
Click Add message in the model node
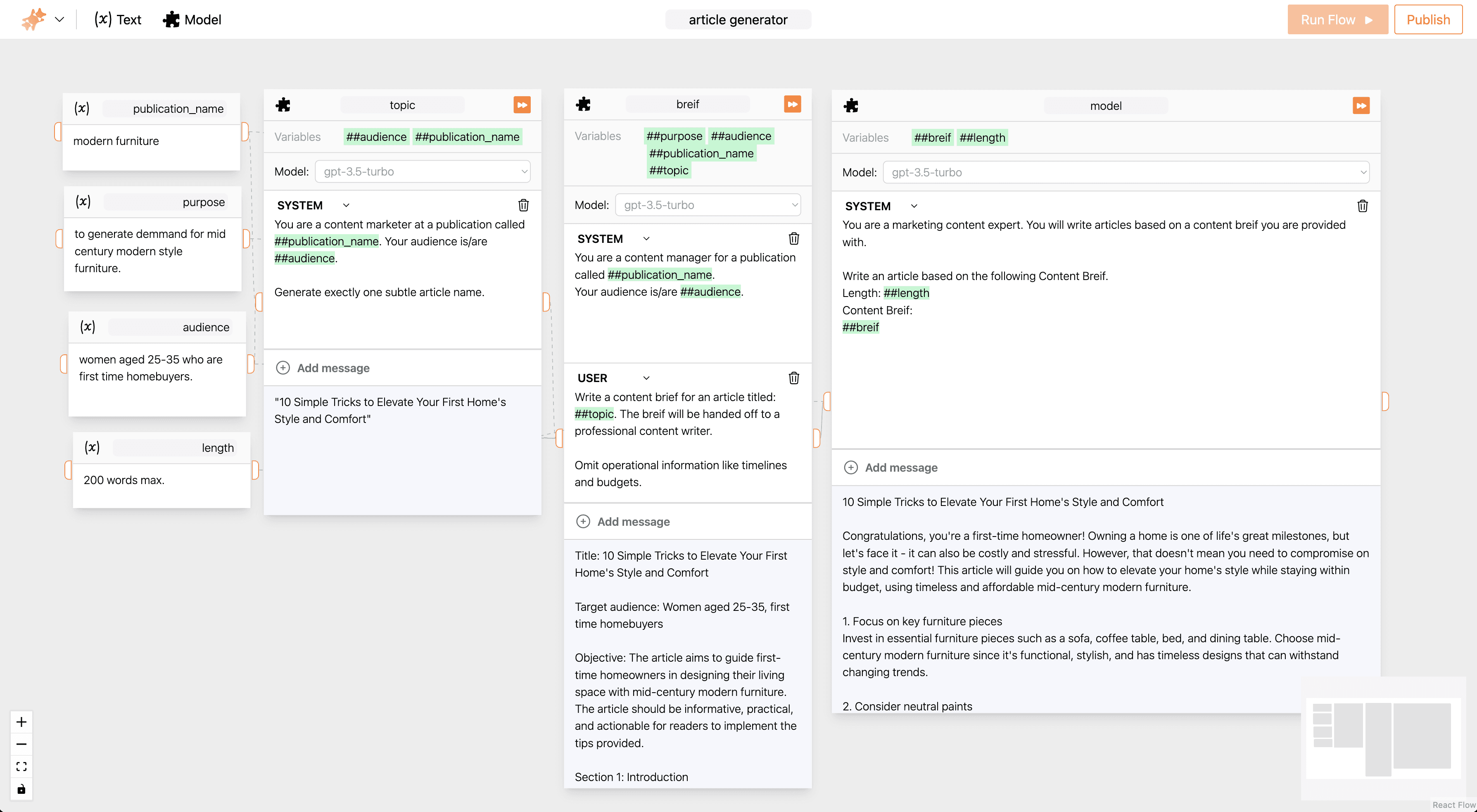(x=890, y=468)
